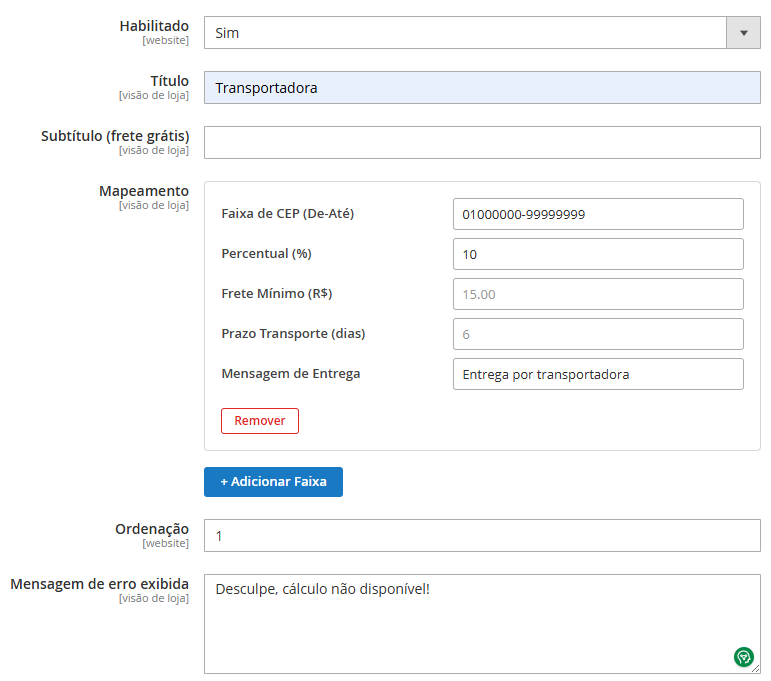Image resolution: width=771 pixels, height=681 pixels.
Task: Click the Ordenação field label
Action: click(x=152, y=529)
